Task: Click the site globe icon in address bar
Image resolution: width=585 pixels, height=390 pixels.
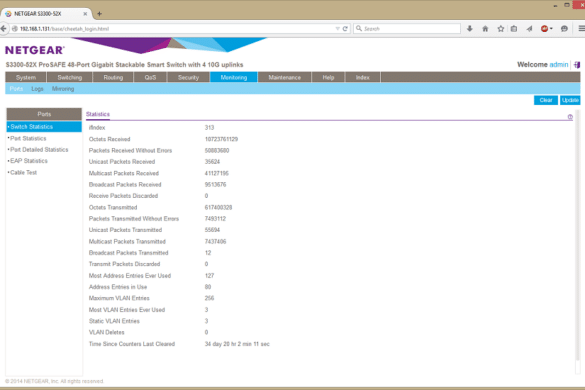Action: pyautogui.click(x=15, y=29)
